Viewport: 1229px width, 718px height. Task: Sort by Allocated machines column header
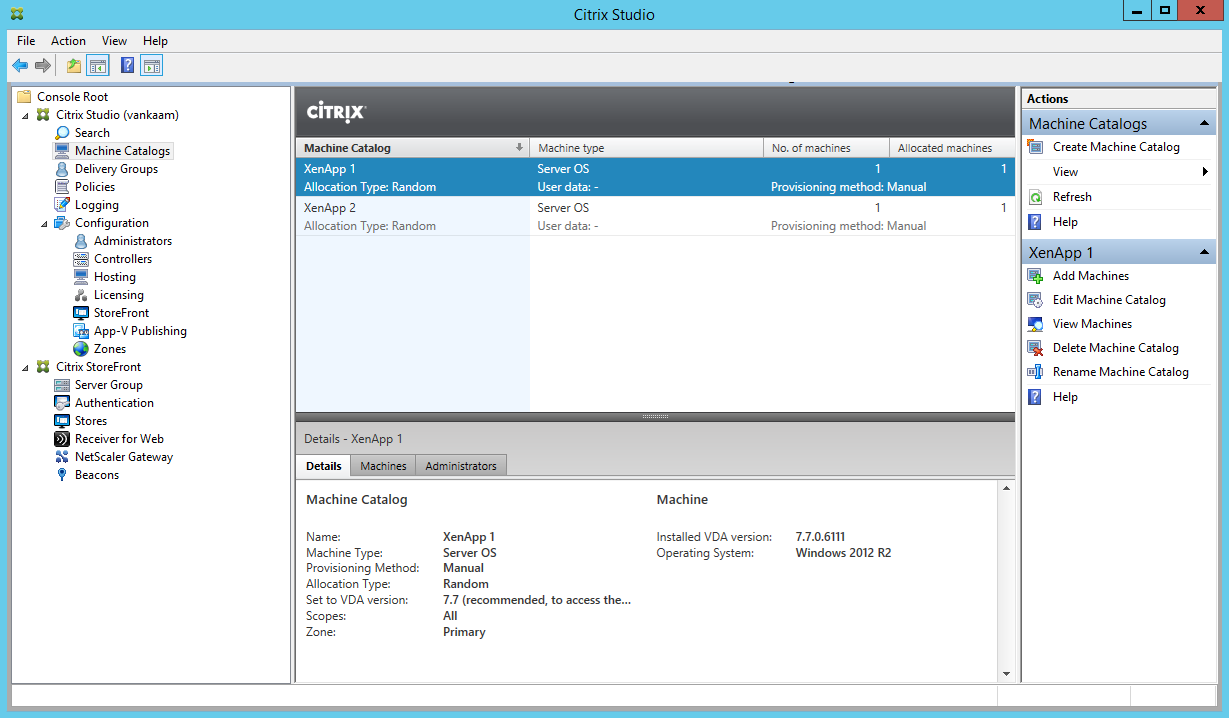pyautogui.click(x=952, y=148)
